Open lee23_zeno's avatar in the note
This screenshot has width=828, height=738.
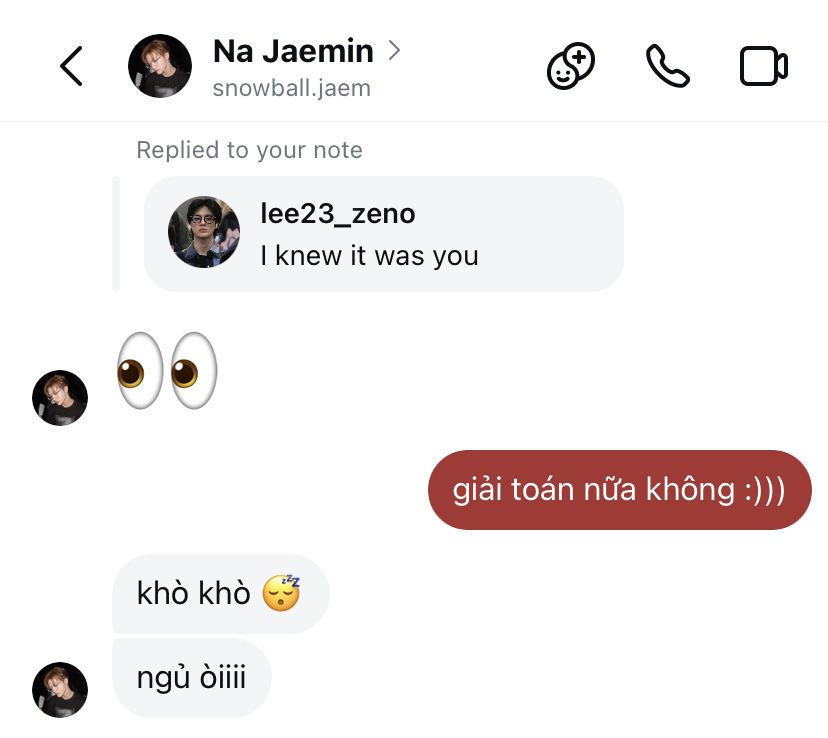204,232
